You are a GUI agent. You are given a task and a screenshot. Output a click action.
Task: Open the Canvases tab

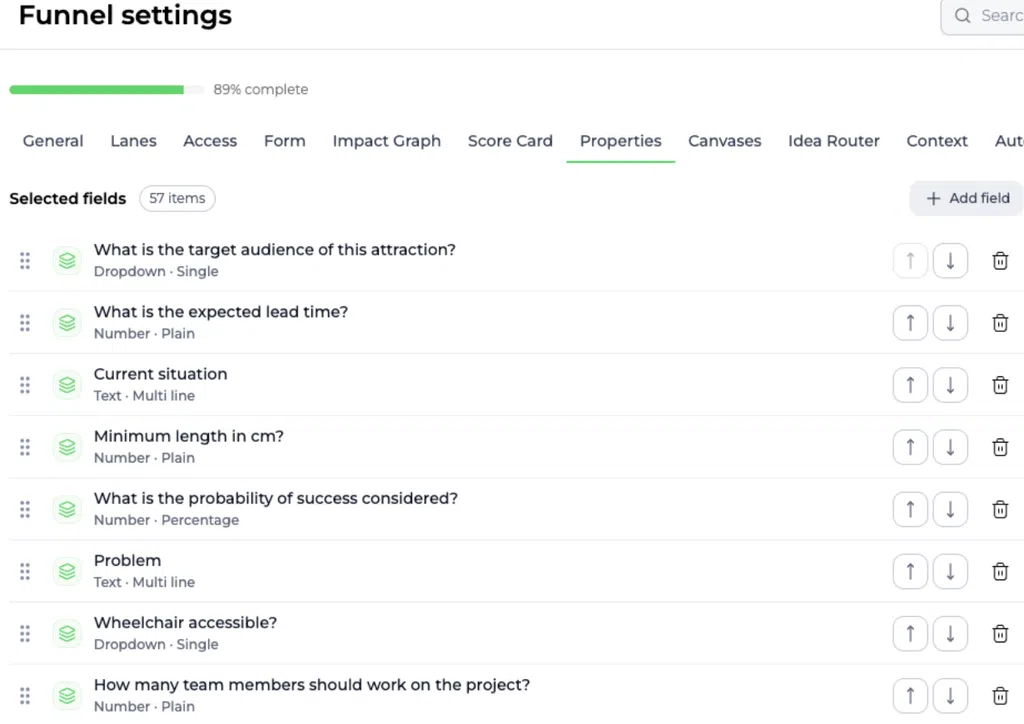[724, 141]
